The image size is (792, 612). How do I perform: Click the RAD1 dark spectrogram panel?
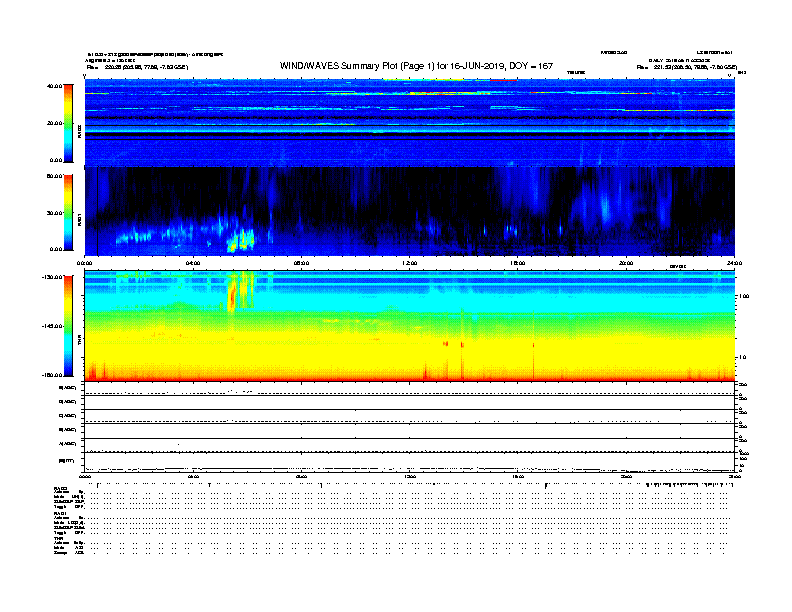tap(410, 212)
